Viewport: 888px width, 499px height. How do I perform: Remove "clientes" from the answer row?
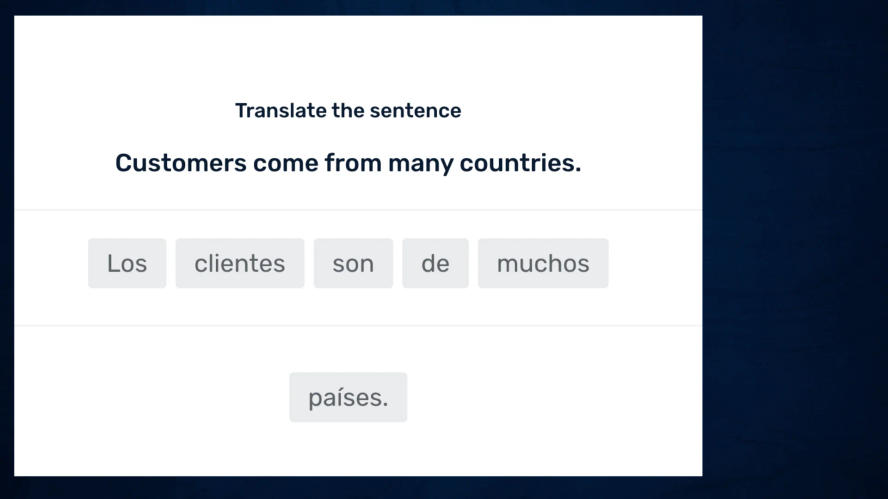[x=240, y=263]
